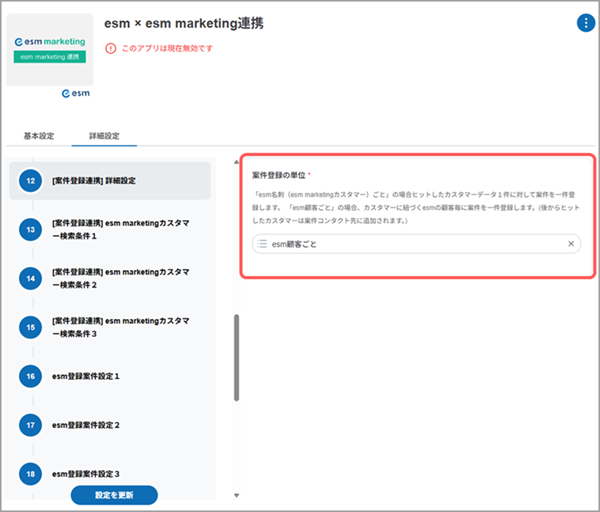Click the step list vertical scrollbar
This screenshot has height=512, width=600.
(x=237, y=358)
